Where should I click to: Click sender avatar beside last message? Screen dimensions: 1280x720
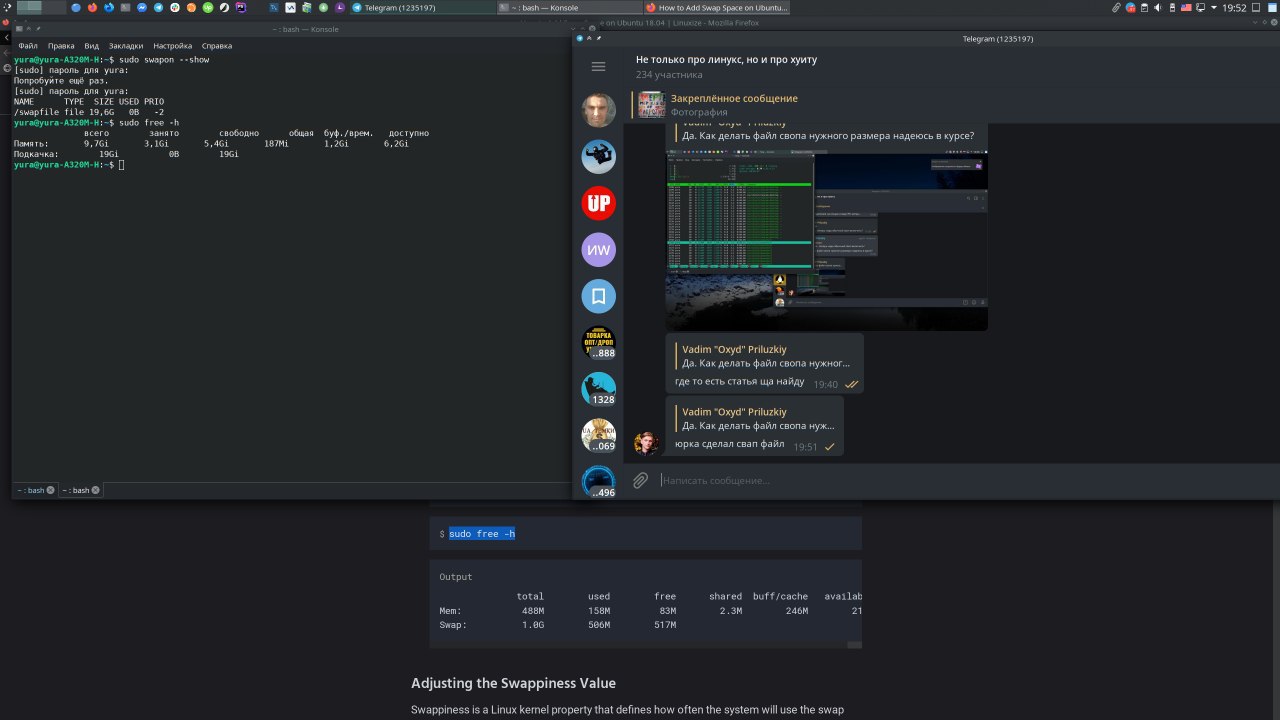(x=646, y=443)
